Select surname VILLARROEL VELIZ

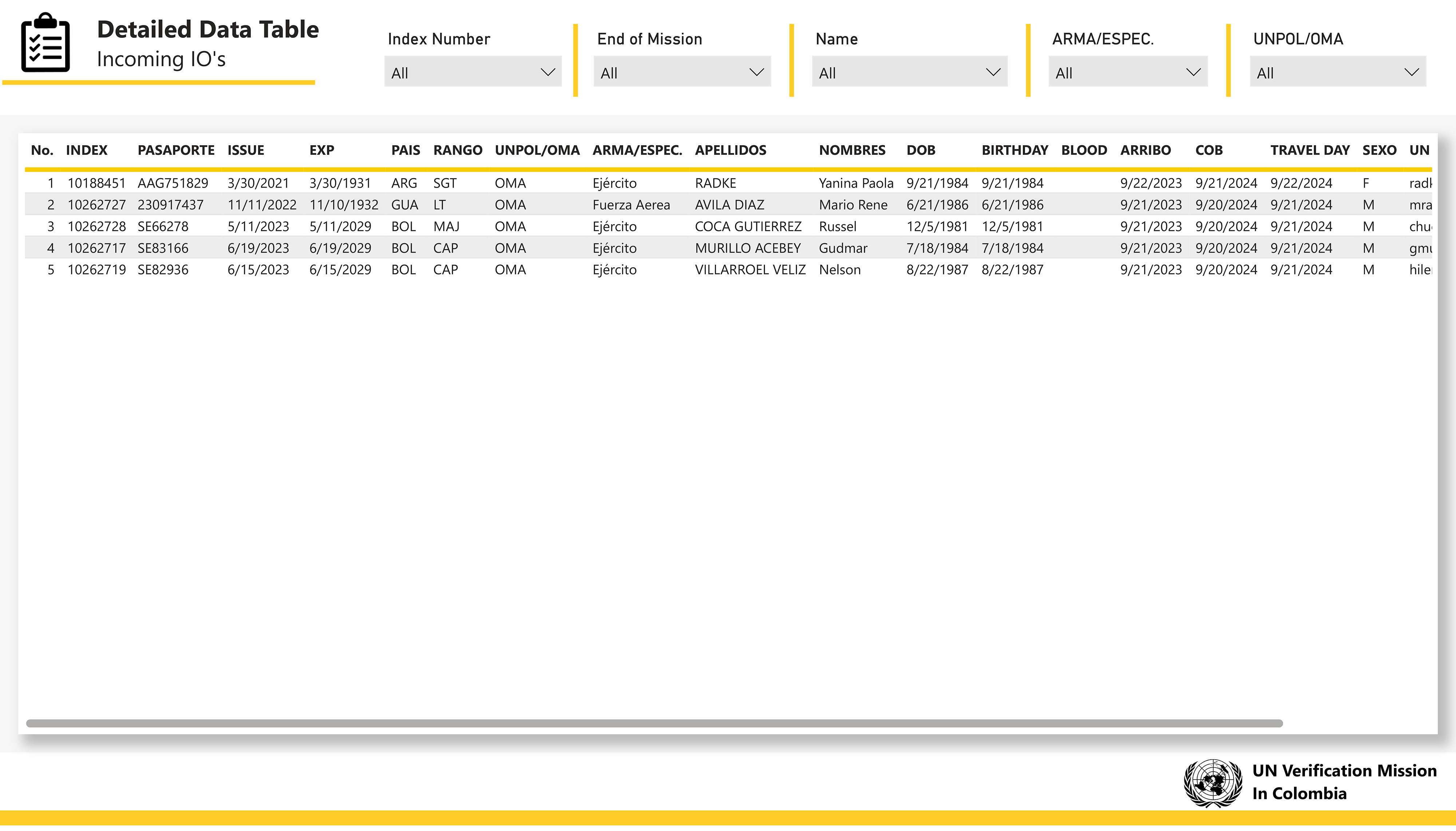751,270
